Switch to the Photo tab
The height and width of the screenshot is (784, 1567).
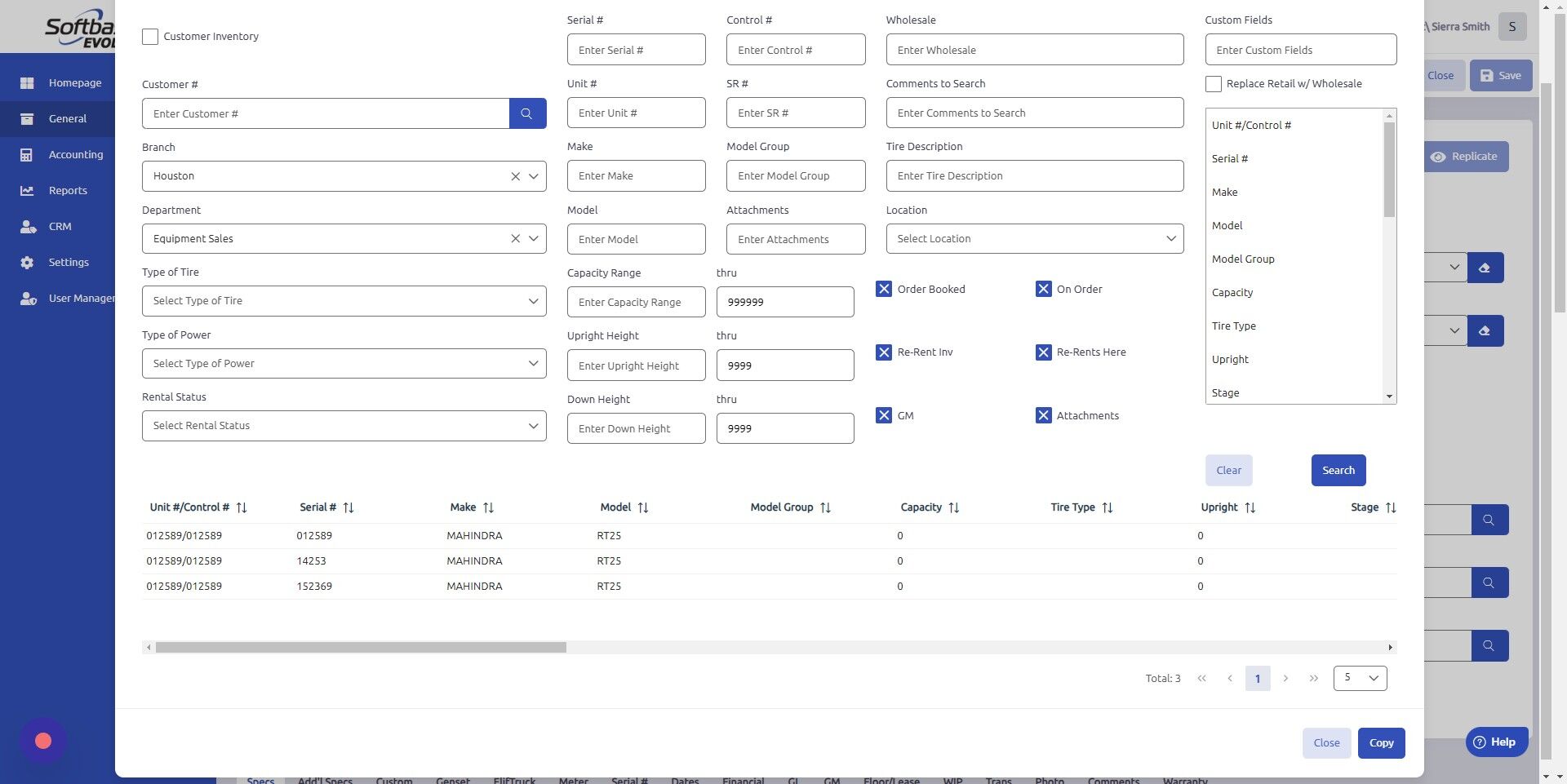[x=1050, y=780]
